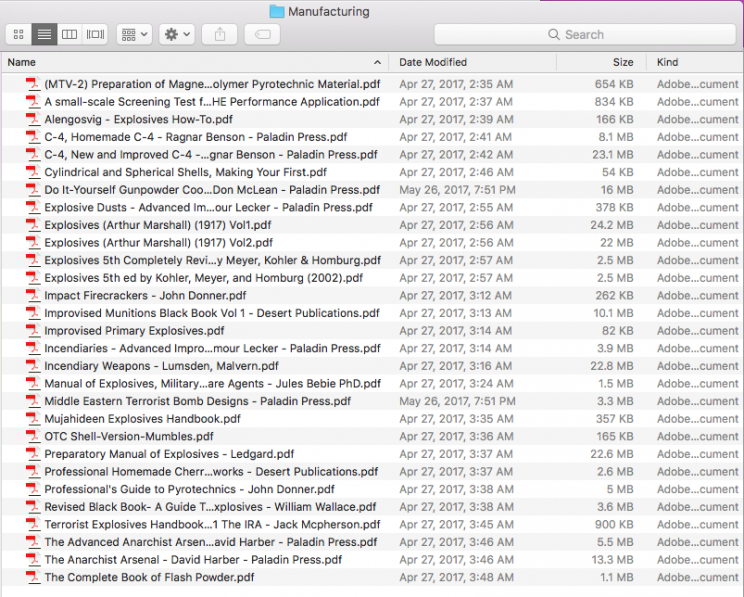Sort files by Date Modified column
This screenshot has height=597, width=744.
click(470, 62)
